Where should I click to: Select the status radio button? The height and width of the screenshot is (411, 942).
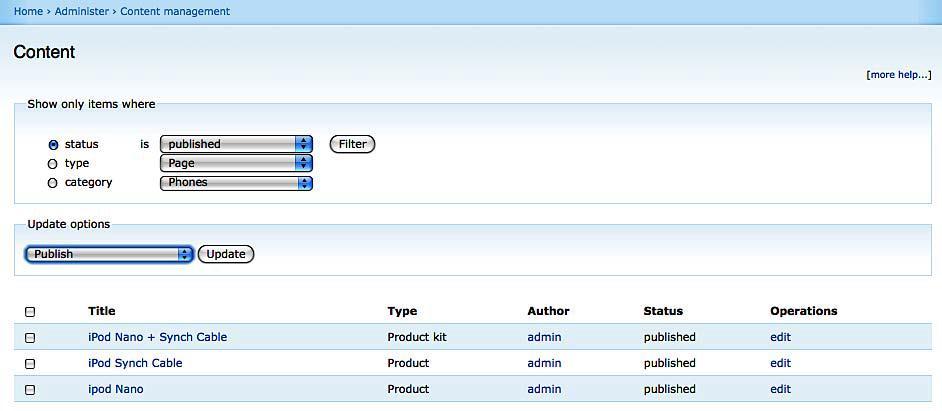[53, 145]
